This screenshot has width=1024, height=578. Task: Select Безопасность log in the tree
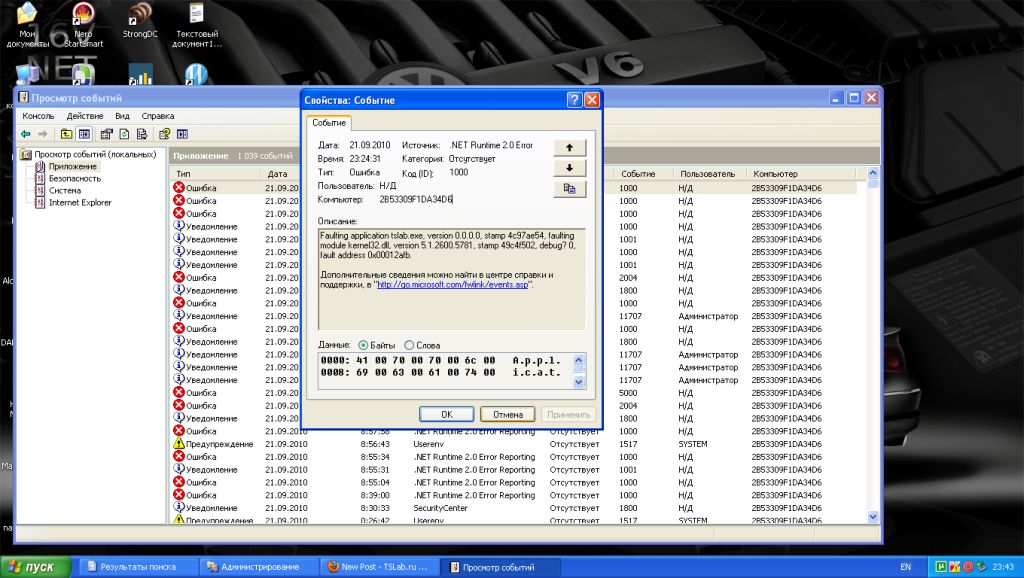coord(73,178)
